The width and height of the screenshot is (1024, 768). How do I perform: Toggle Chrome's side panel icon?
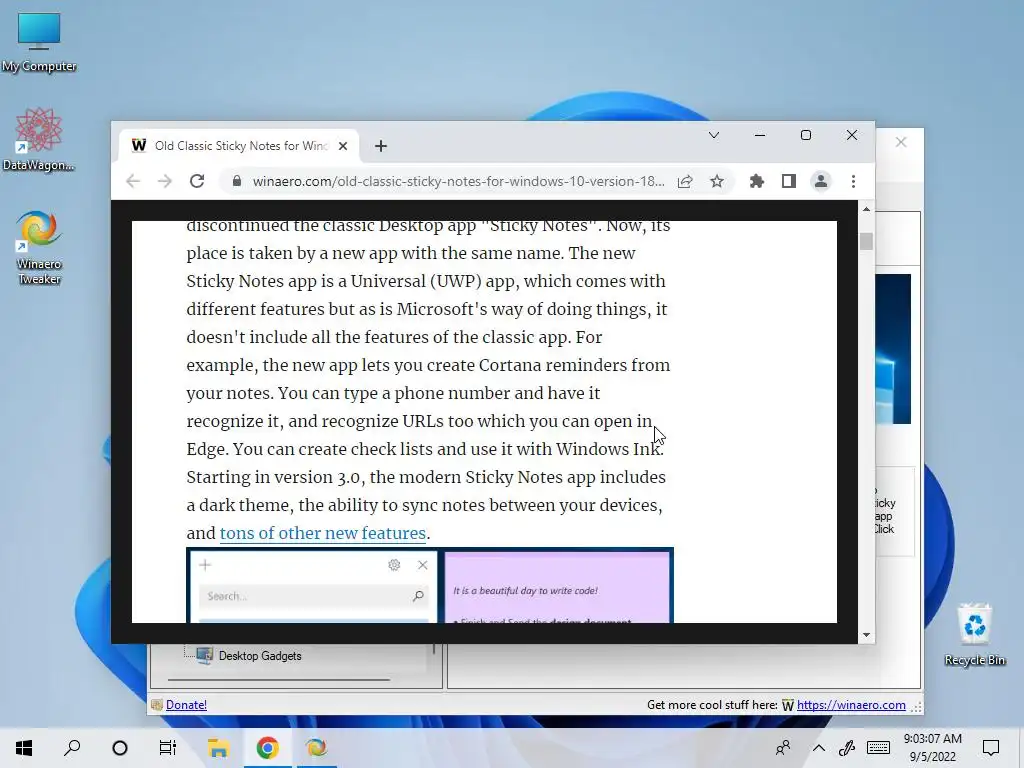[788, 181]
